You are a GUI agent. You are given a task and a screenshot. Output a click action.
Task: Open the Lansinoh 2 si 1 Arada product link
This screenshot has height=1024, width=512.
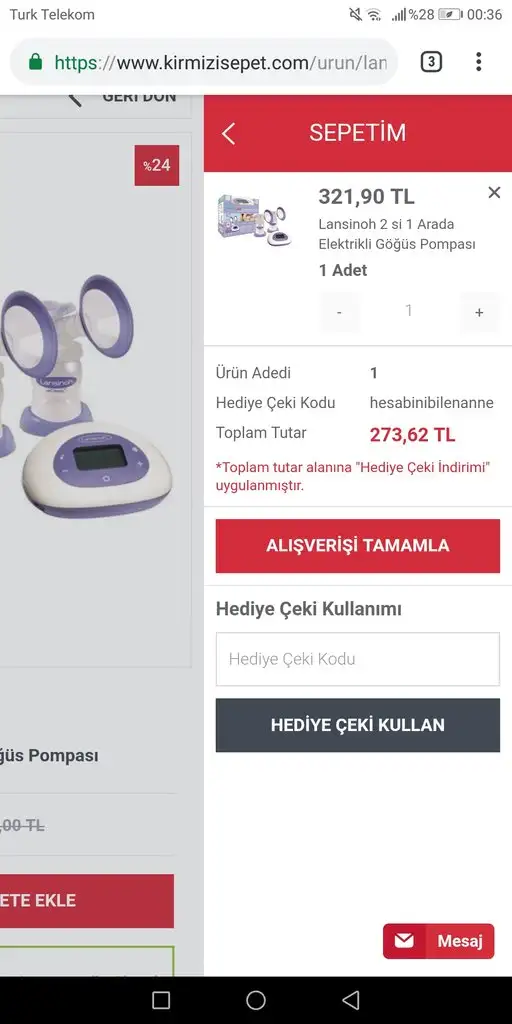[396, 234]
